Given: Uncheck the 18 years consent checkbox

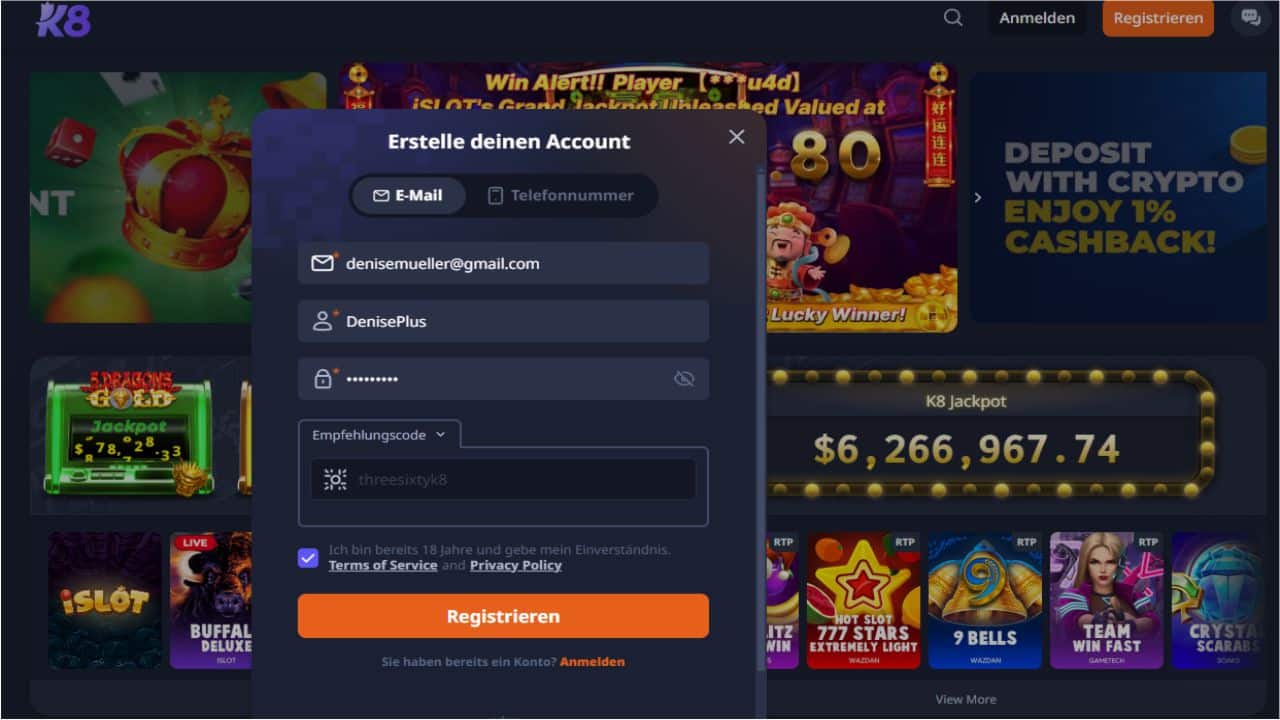Looking at the screenshot, I should pyautogui.click(x=308, y=558).
